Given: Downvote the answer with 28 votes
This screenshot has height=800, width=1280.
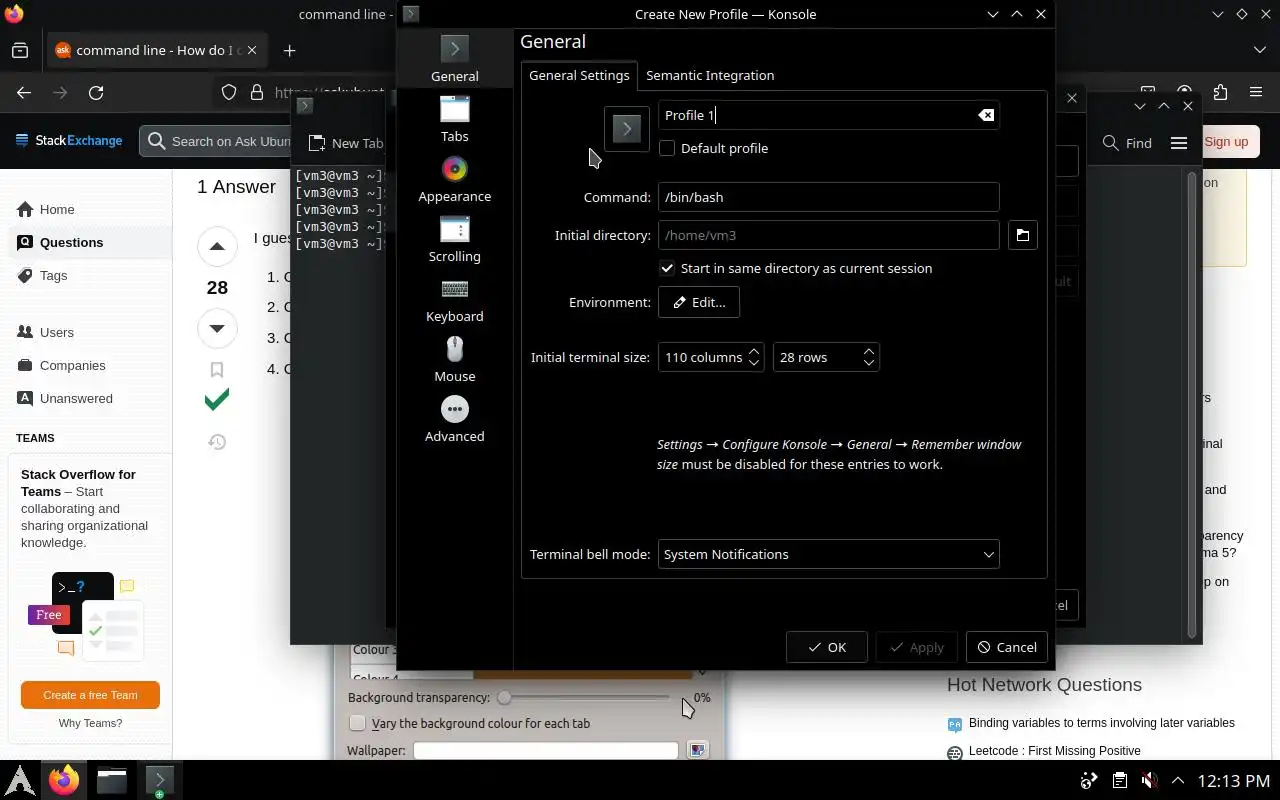Looking at the screenshot, I should (x=217, y=328).
